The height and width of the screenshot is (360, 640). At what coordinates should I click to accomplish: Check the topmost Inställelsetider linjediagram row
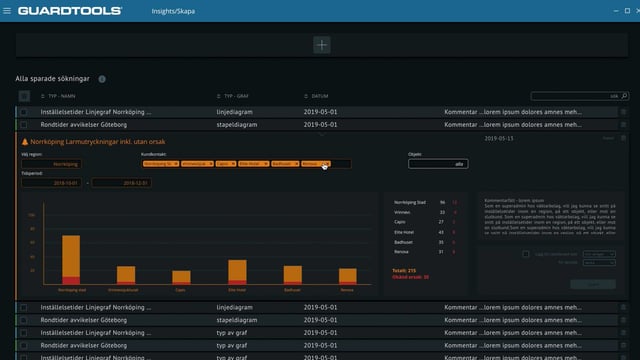24,112
